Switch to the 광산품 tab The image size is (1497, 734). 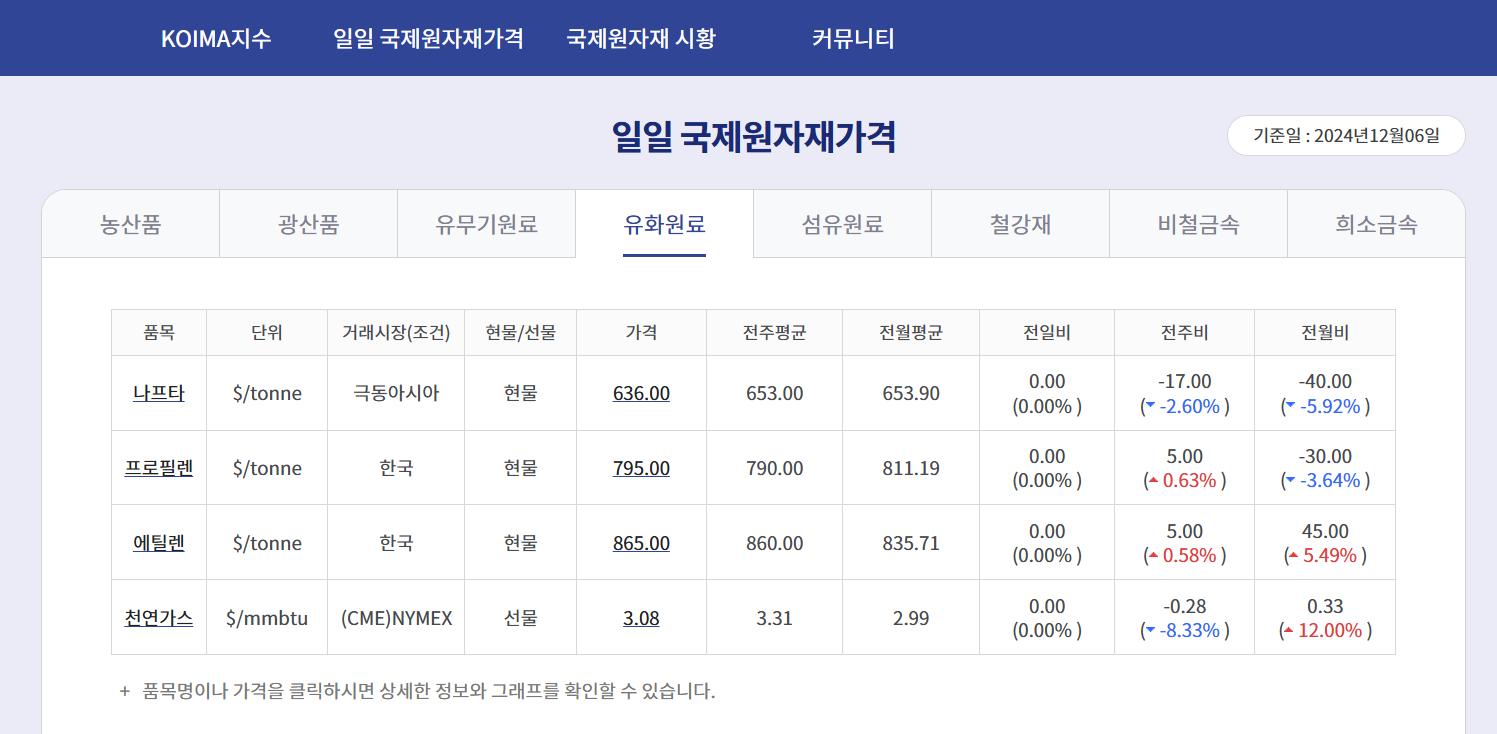308,224
